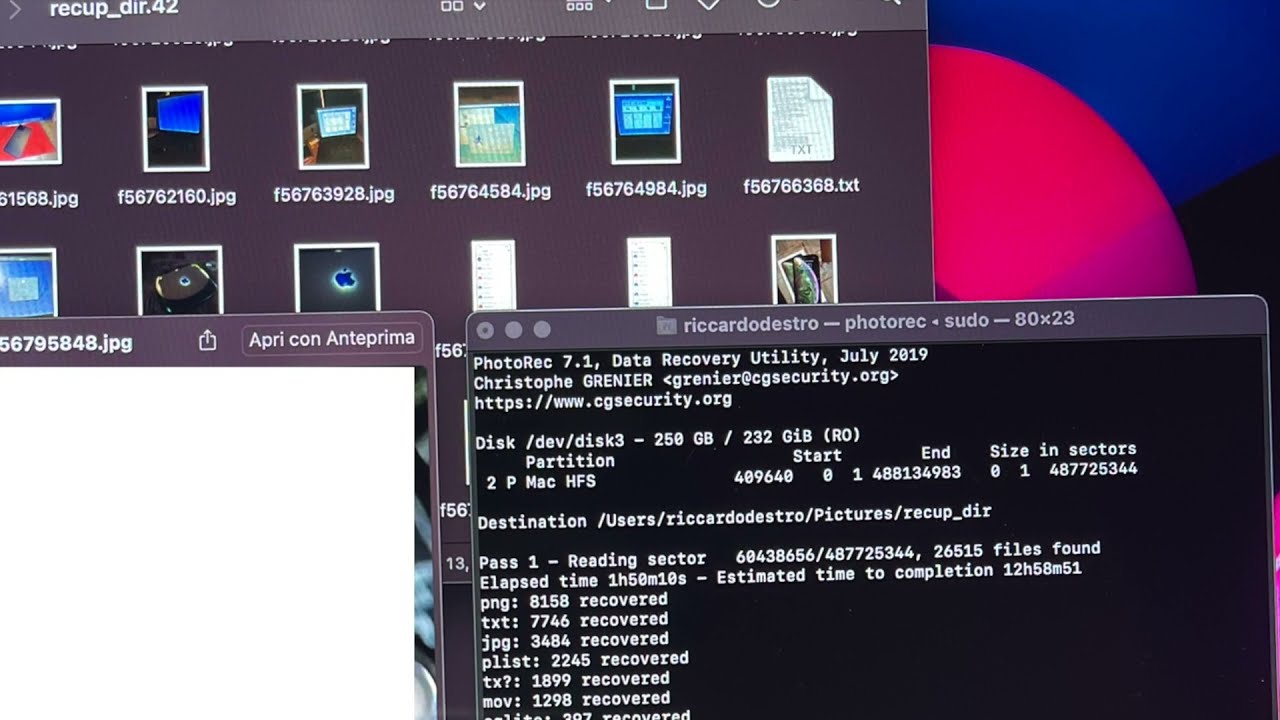The width and height of the screenshot is (1280, 720).
Task: Click the Apri con Anteprima button
Action: pos(332,338)
